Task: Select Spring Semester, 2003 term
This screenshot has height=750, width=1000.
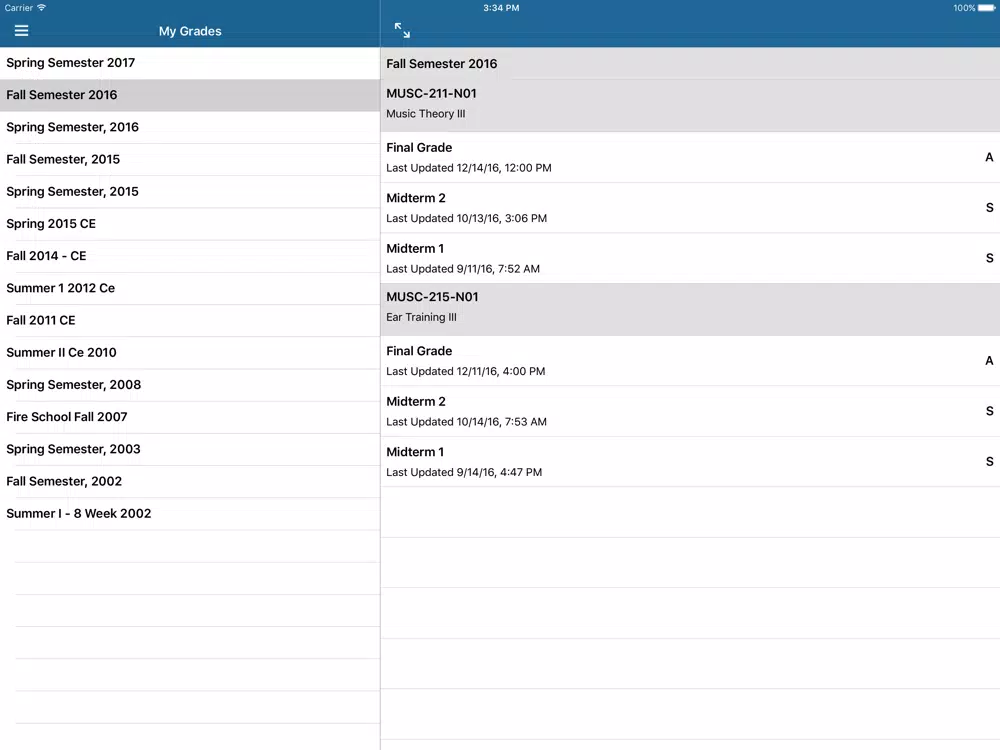Action: click(190, 450)
